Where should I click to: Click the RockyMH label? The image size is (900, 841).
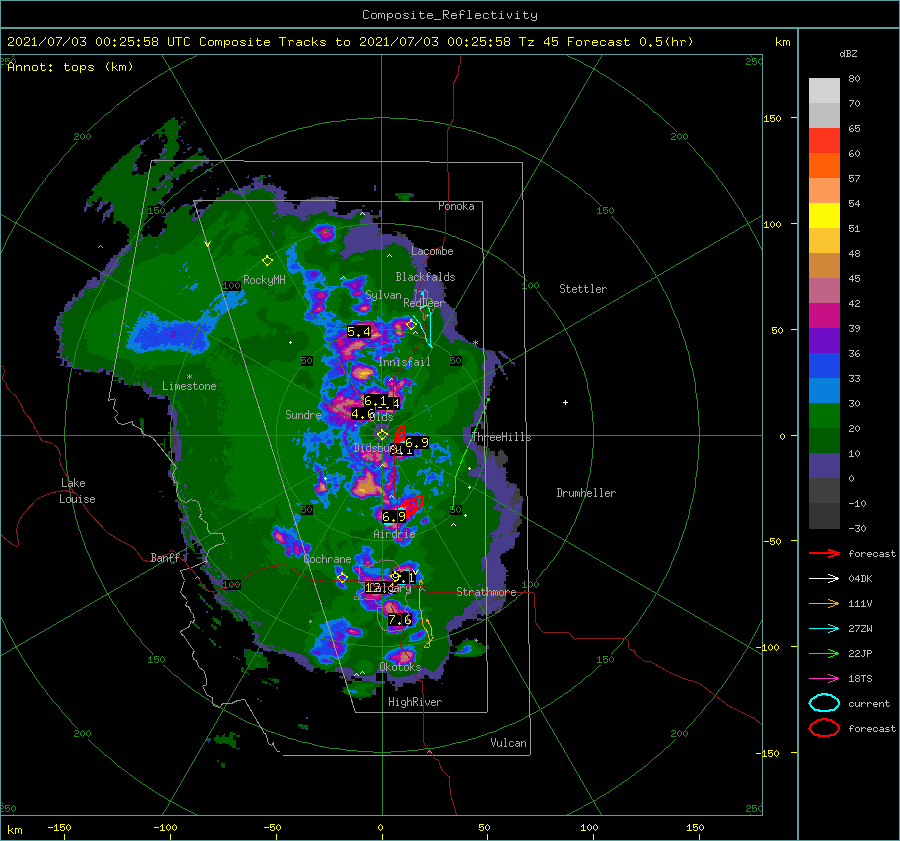264,280
